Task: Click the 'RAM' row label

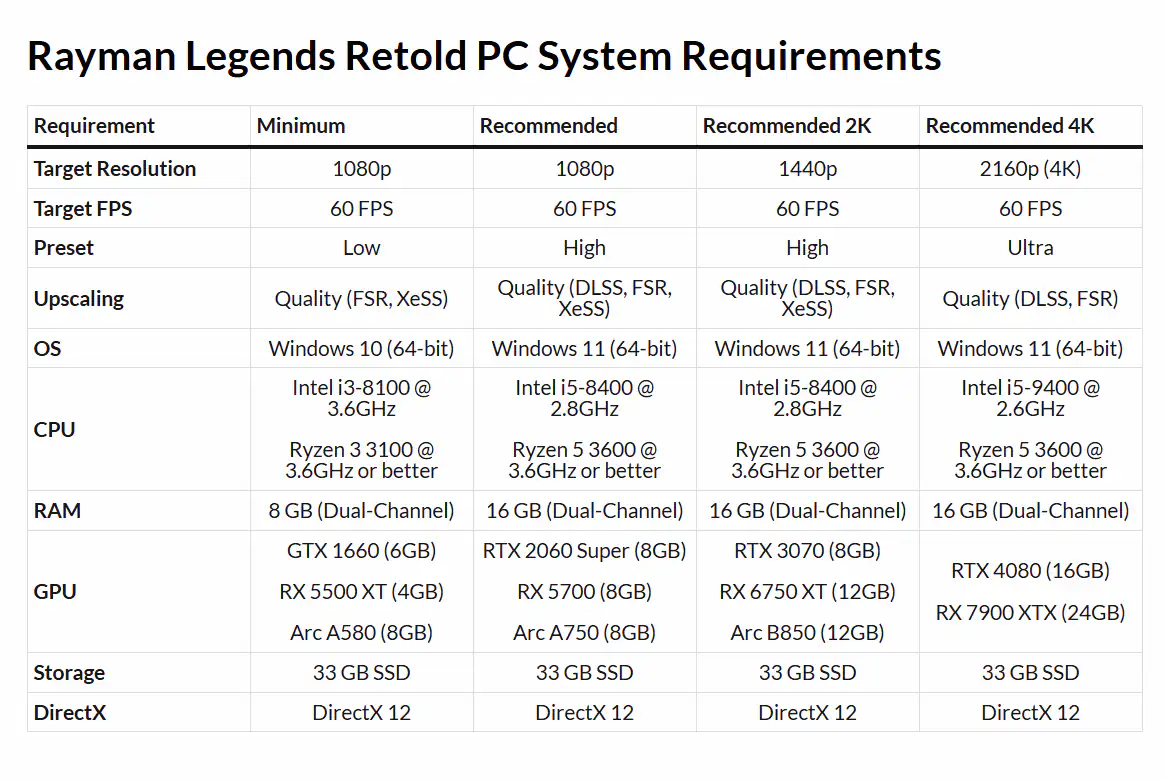Action: [x=57, y=511]
